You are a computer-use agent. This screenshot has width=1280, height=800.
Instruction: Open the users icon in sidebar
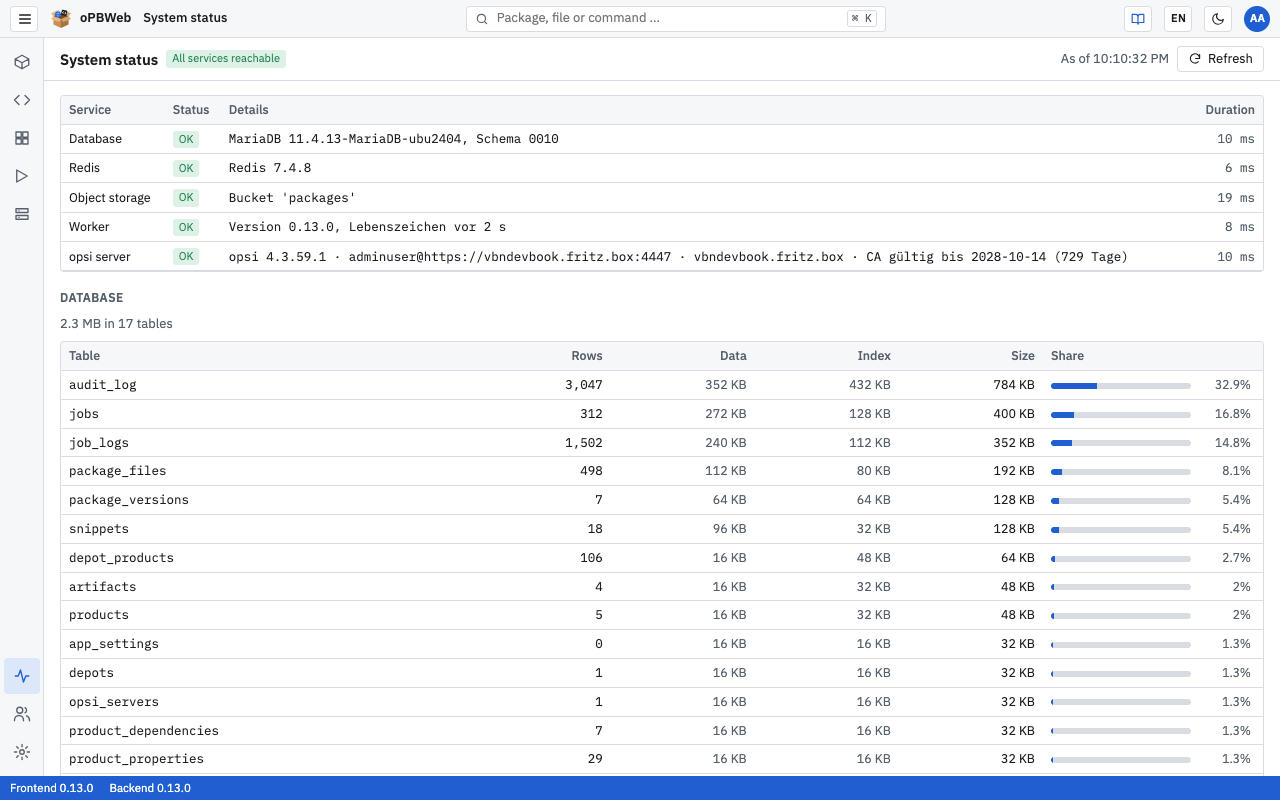coord(22,714)
